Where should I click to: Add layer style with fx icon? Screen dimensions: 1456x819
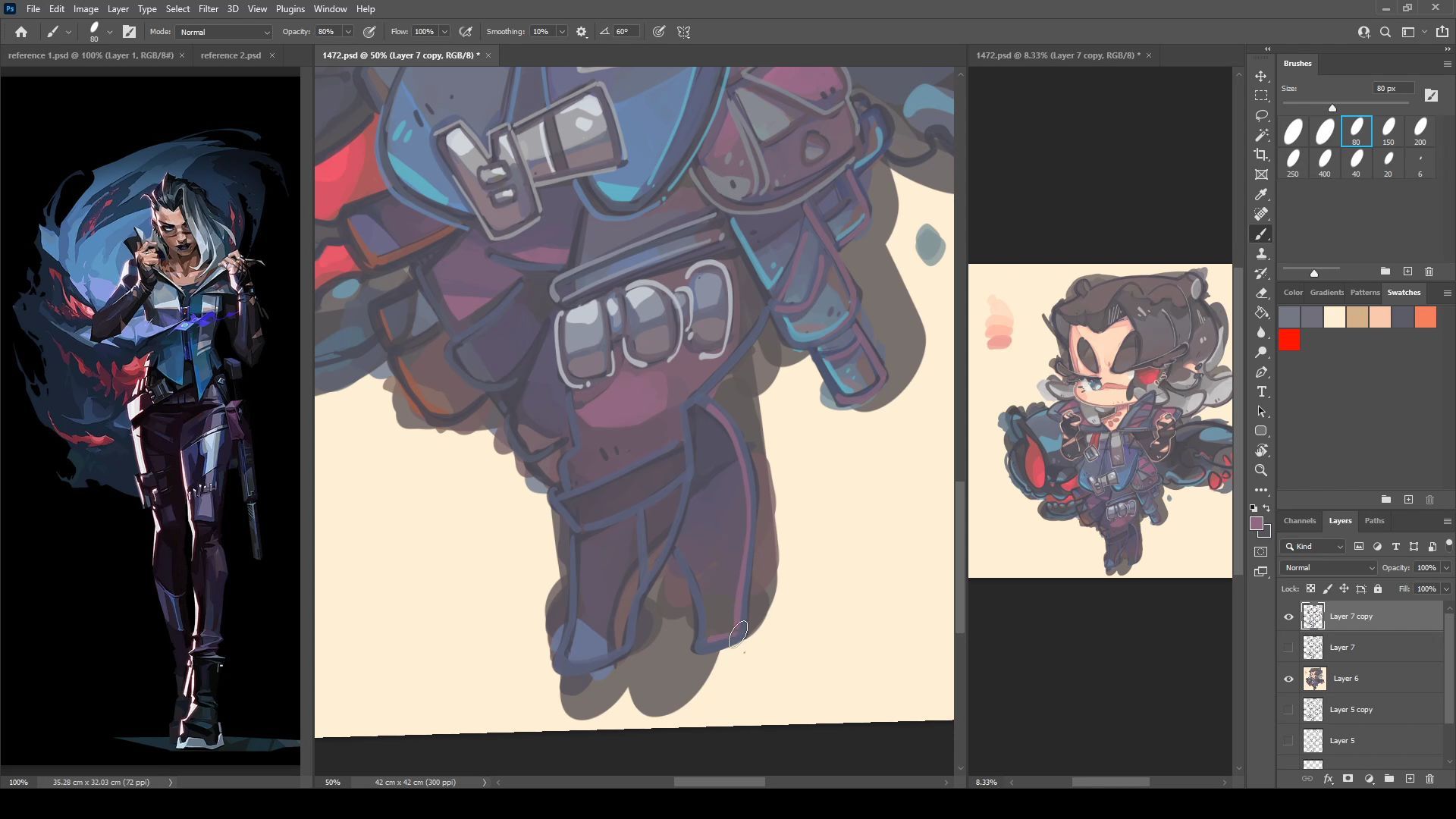pyautogui.click(x=1328, y=779)
